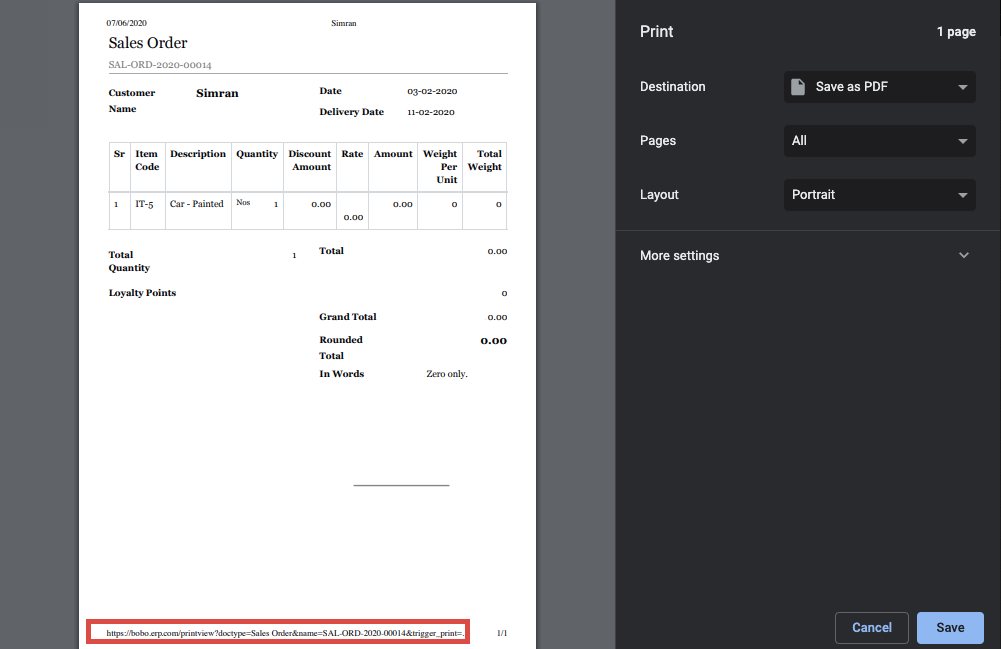
Task: Click the Zero only. amount in words
Action: point(447,374)
